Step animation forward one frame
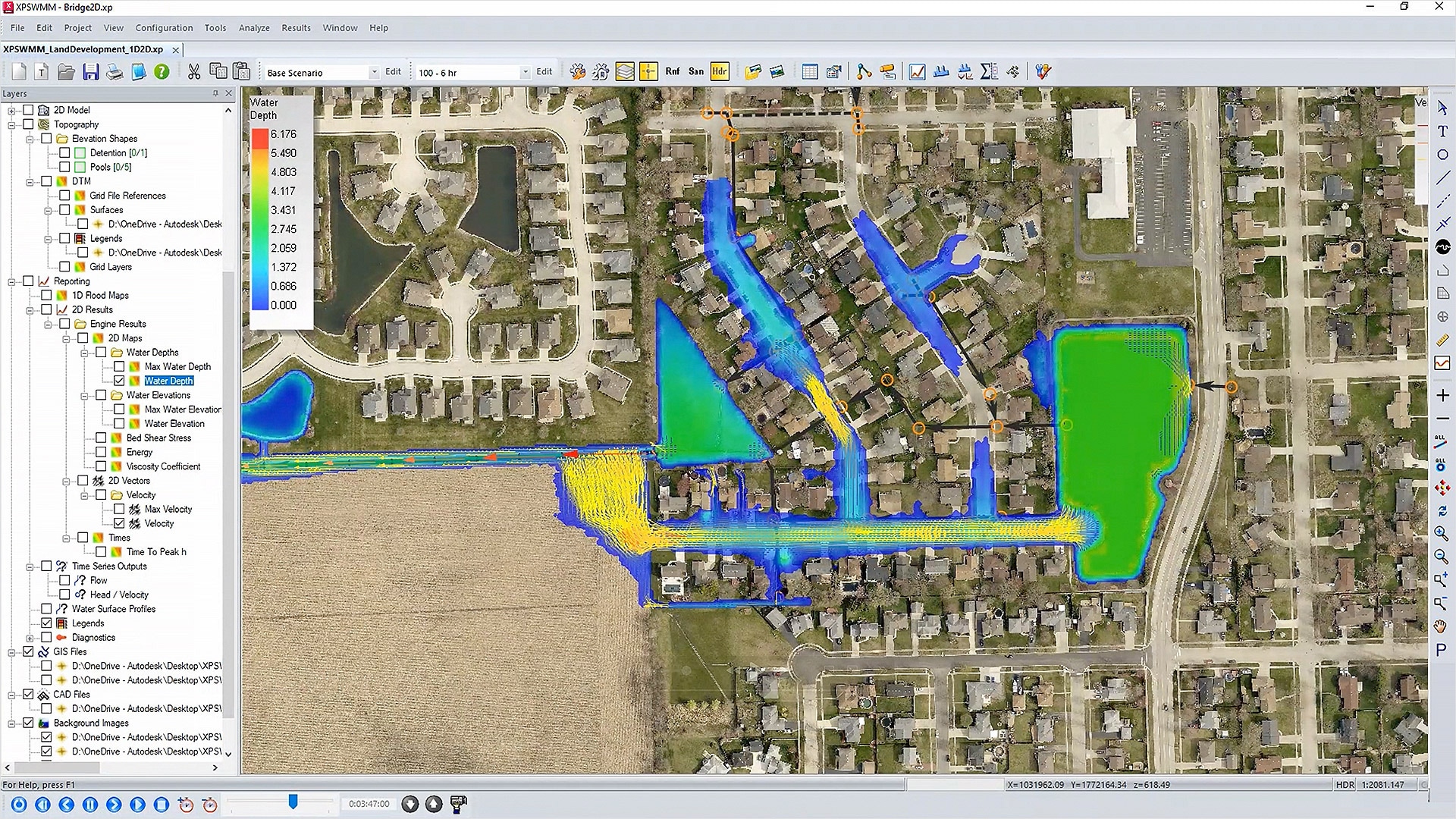Image resolution: width=1456 pixels, height=819 pixels. pos(137,805)
